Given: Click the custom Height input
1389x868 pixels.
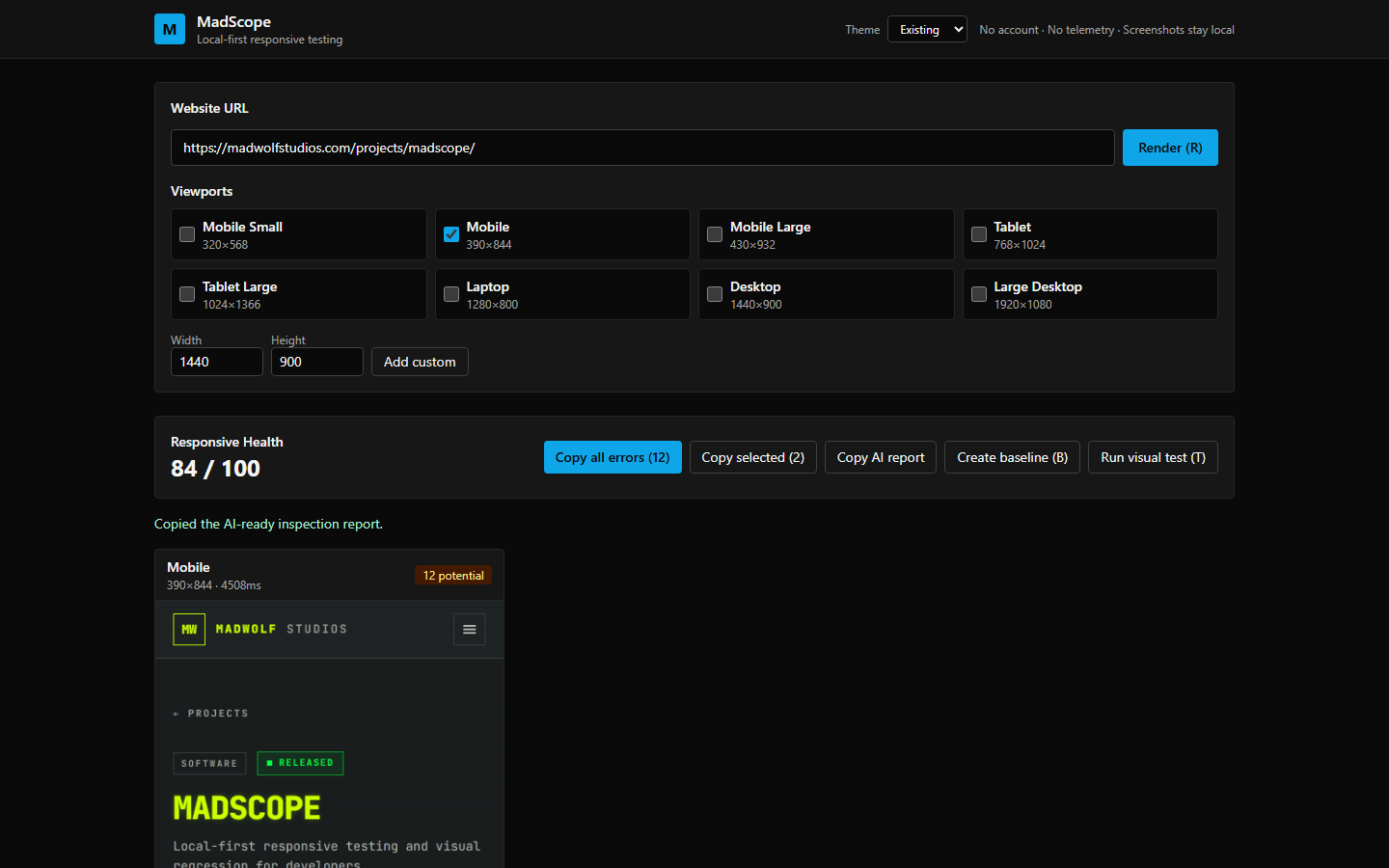Looking at the screenshot, I should tap(317, 362).
